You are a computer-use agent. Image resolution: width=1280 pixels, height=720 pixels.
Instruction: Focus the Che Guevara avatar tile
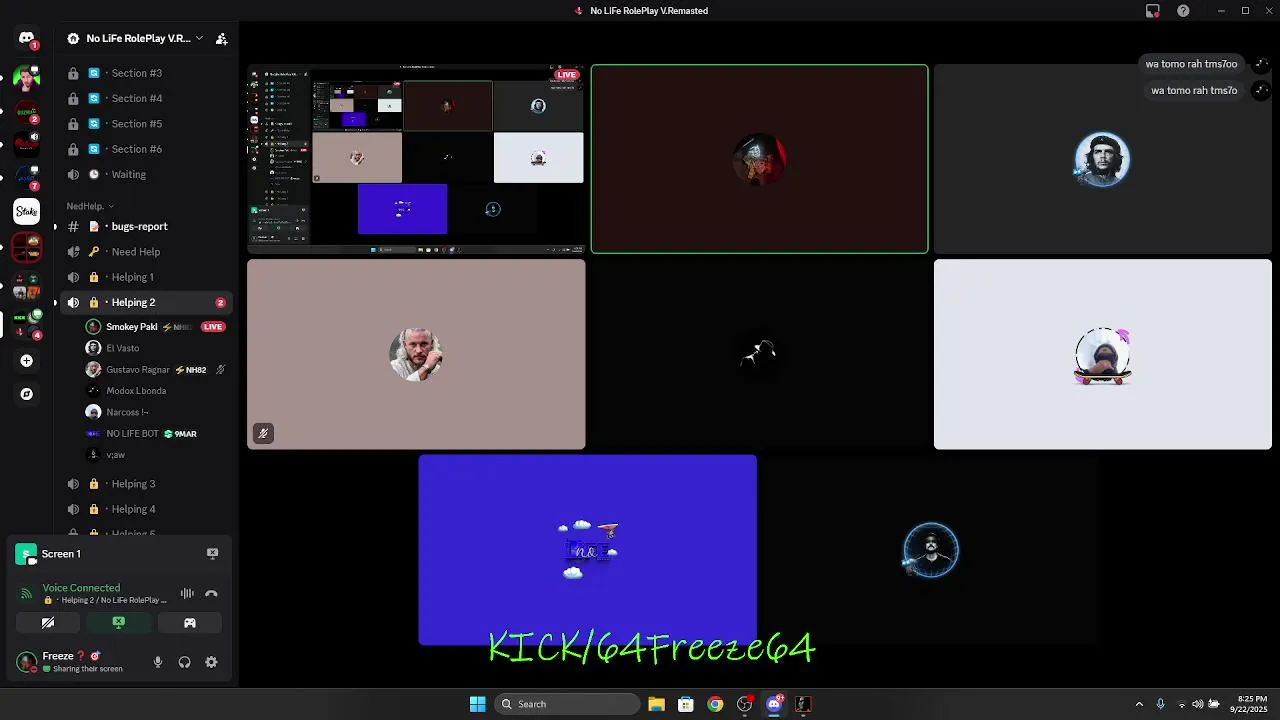[x=1103, y=159]
